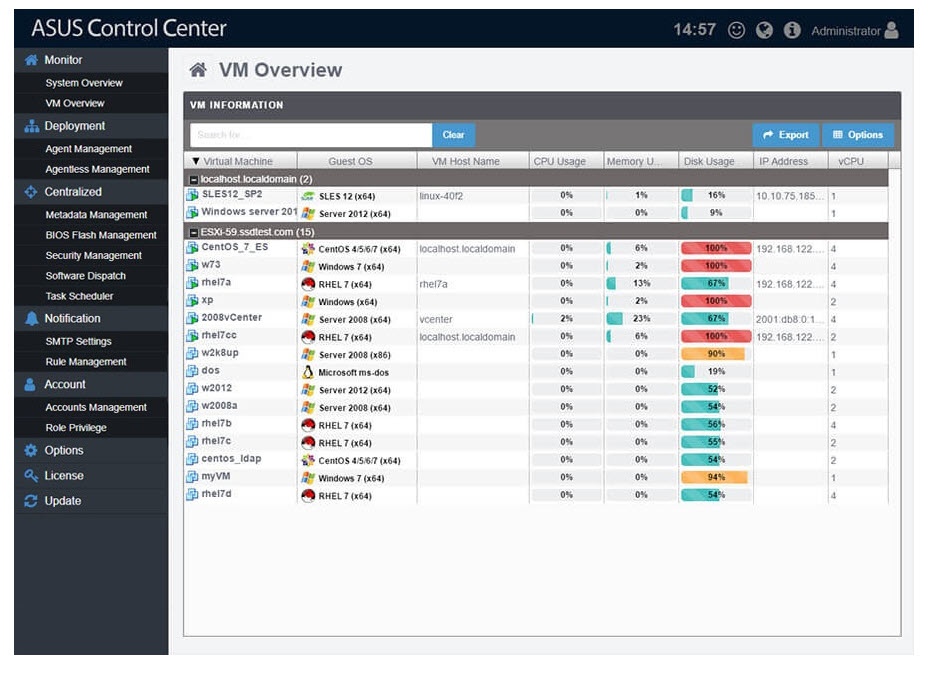
Task: Click the Deployment hierarchy icon
Action: point(31,126)
